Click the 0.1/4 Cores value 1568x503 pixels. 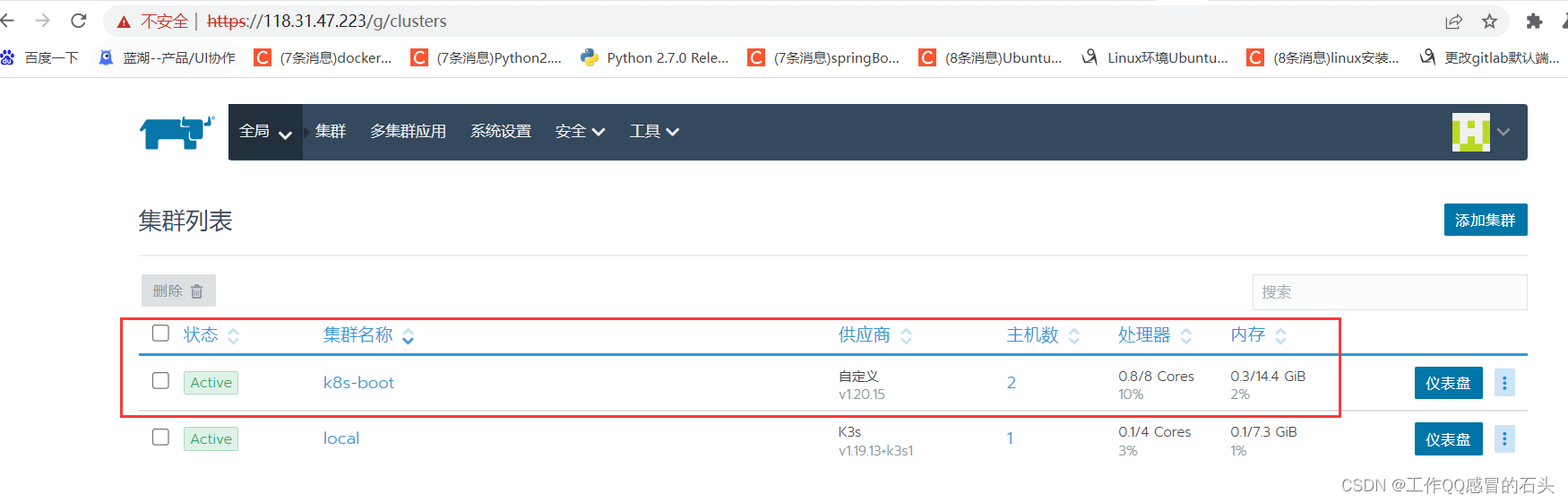[1154, 432]
